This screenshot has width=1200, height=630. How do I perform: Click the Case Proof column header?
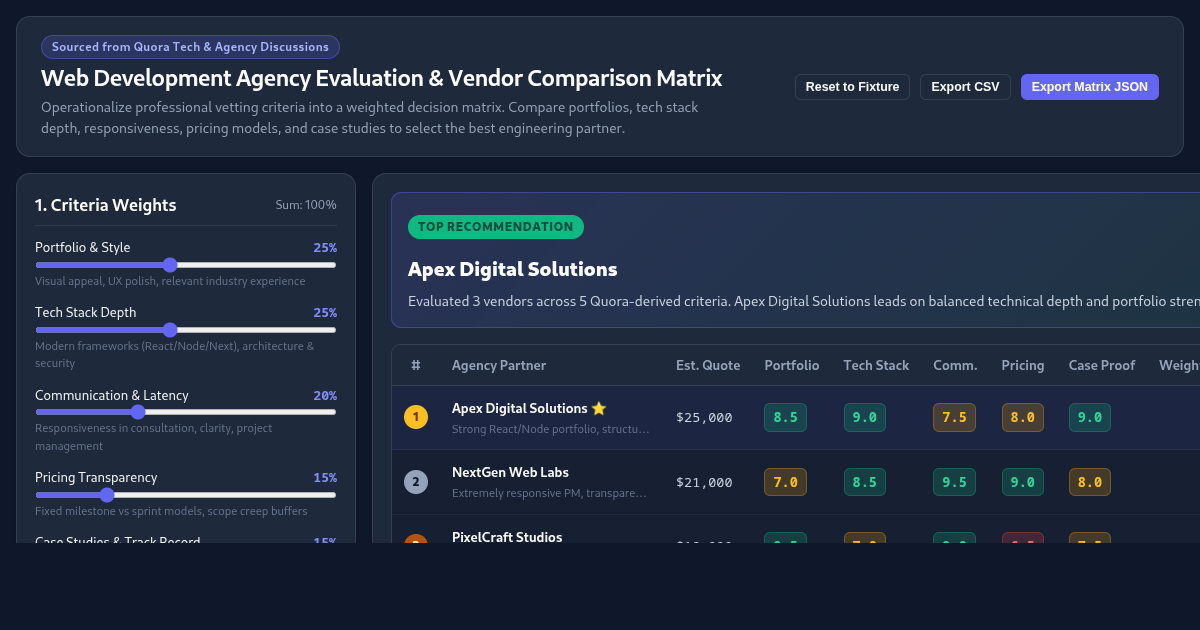click(x=1102, y=365)
